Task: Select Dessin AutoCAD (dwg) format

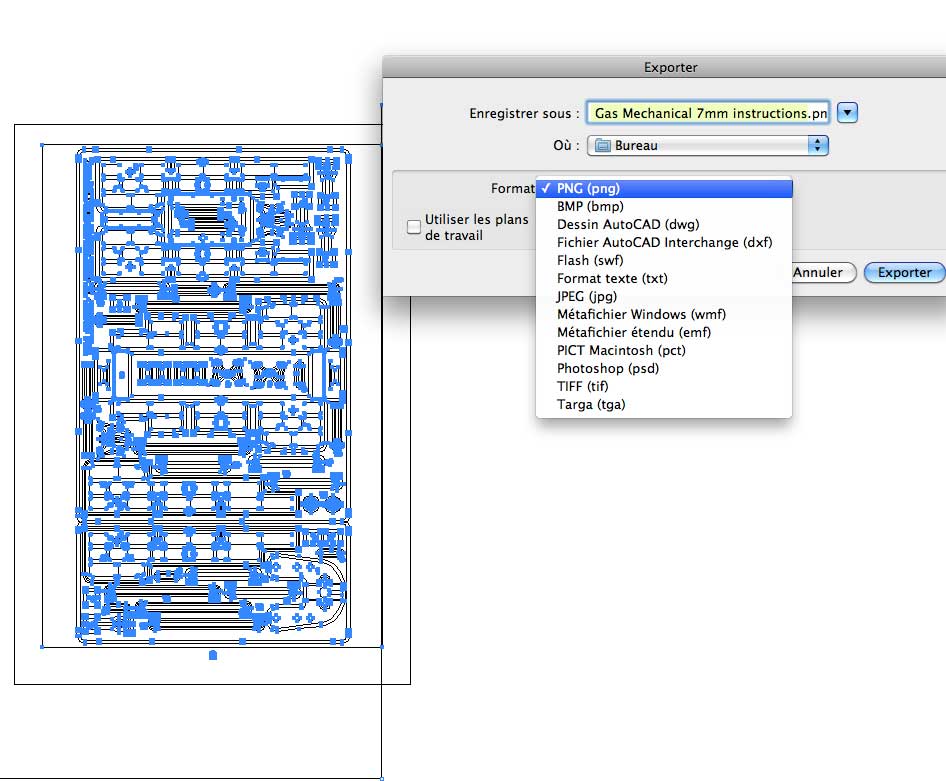Action: (664, 224)
